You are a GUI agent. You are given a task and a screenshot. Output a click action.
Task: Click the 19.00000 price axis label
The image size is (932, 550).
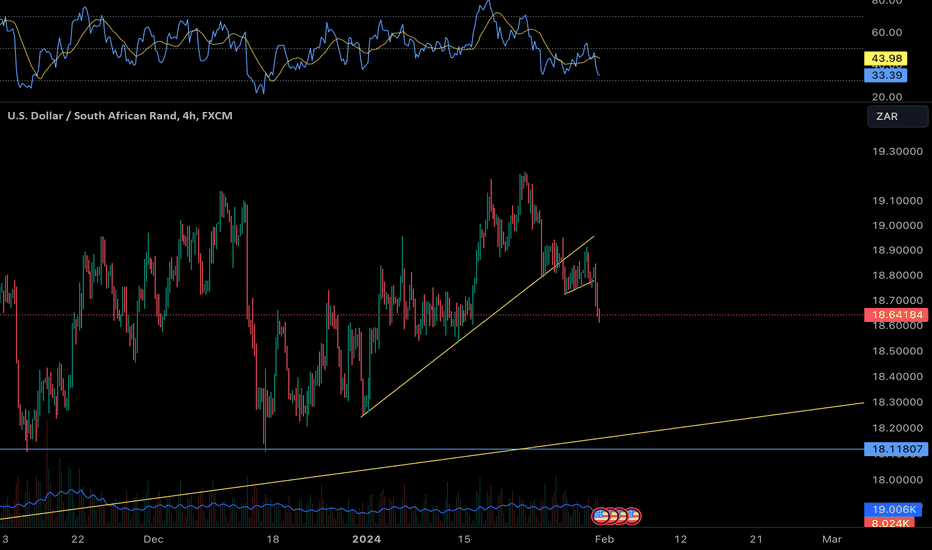click(897, 225)
